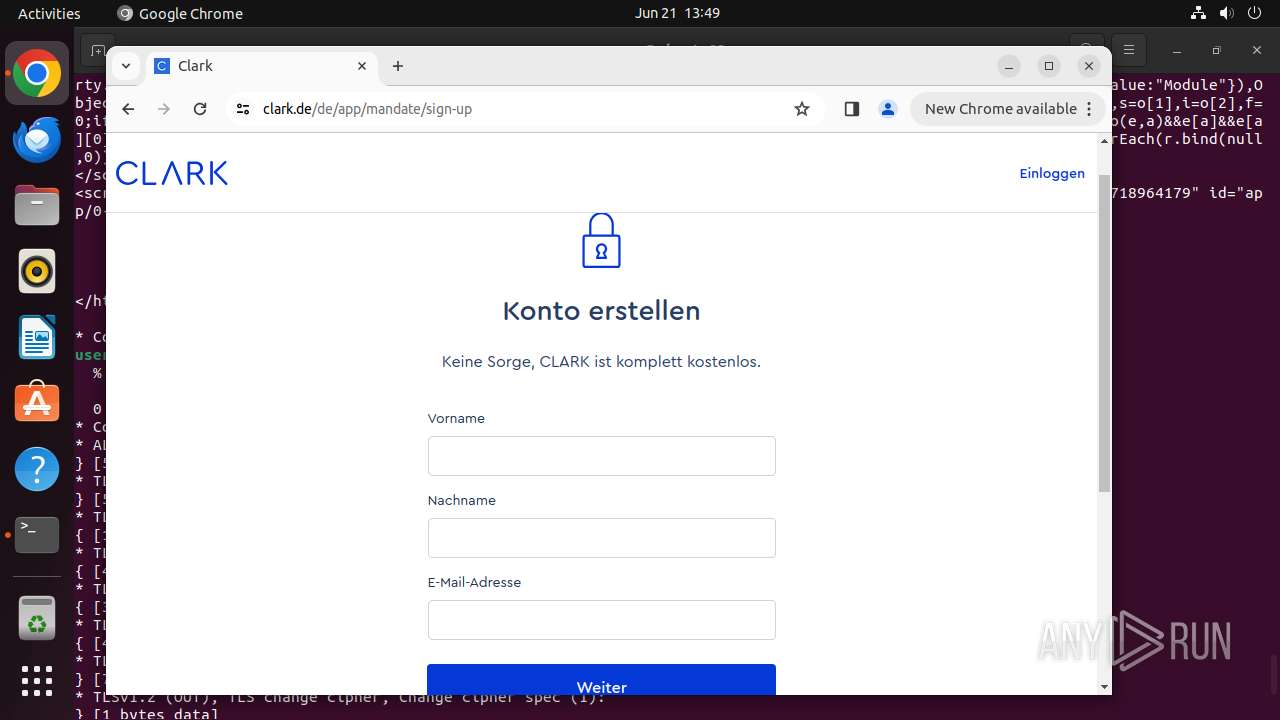The image size is (1280, 720).
Task: Focus the E-Mail-Adresse input field
Action: tap(601, 620)
